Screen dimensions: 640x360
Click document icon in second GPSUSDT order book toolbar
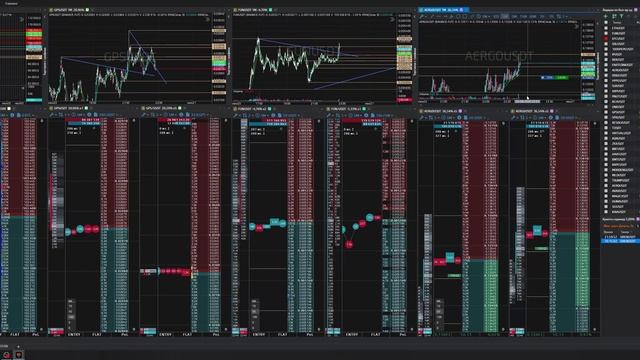(188, 115)
